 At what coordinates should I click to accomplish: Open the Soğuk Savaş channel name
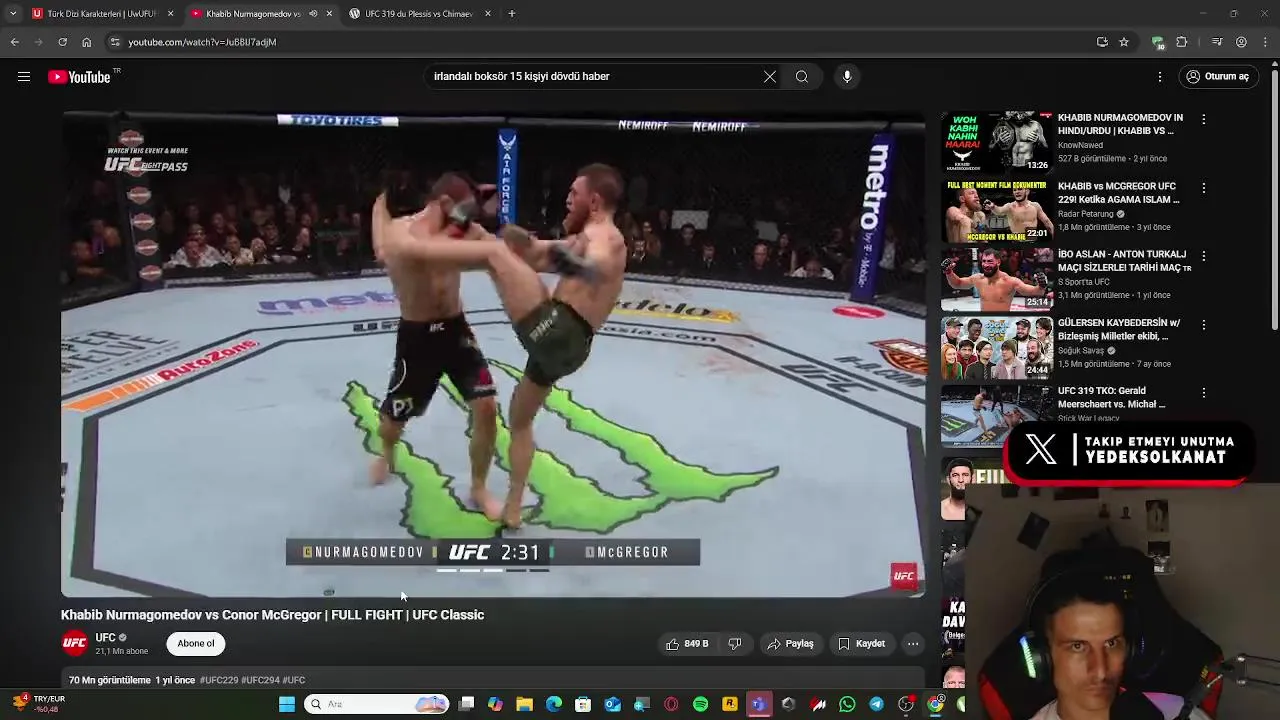[1081, 351]
